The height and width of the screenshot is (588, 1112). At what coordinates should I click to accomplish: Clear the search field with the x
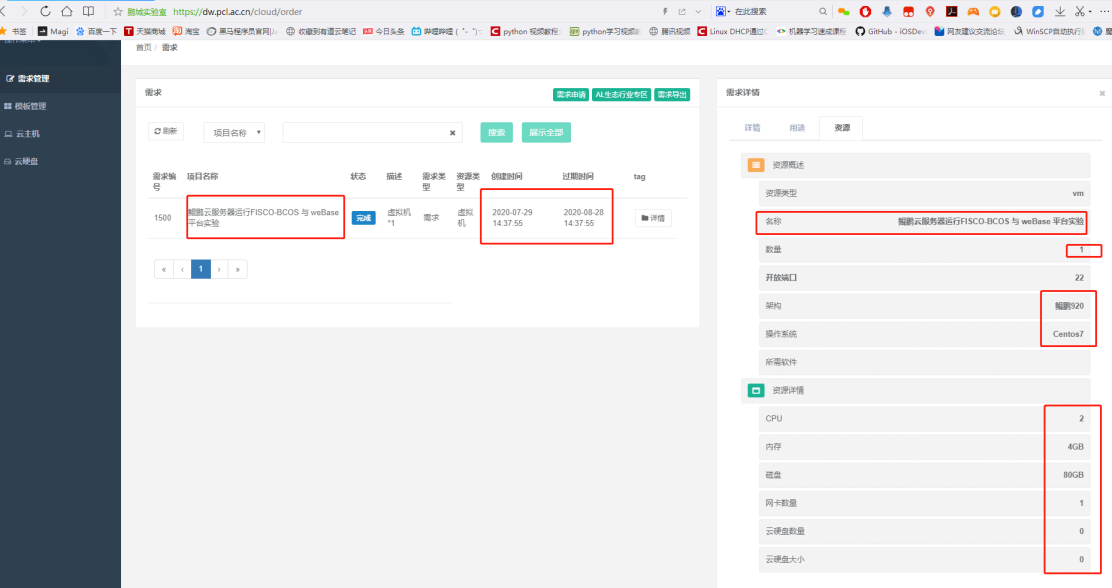pyautogui.click(x=452, y=133)
